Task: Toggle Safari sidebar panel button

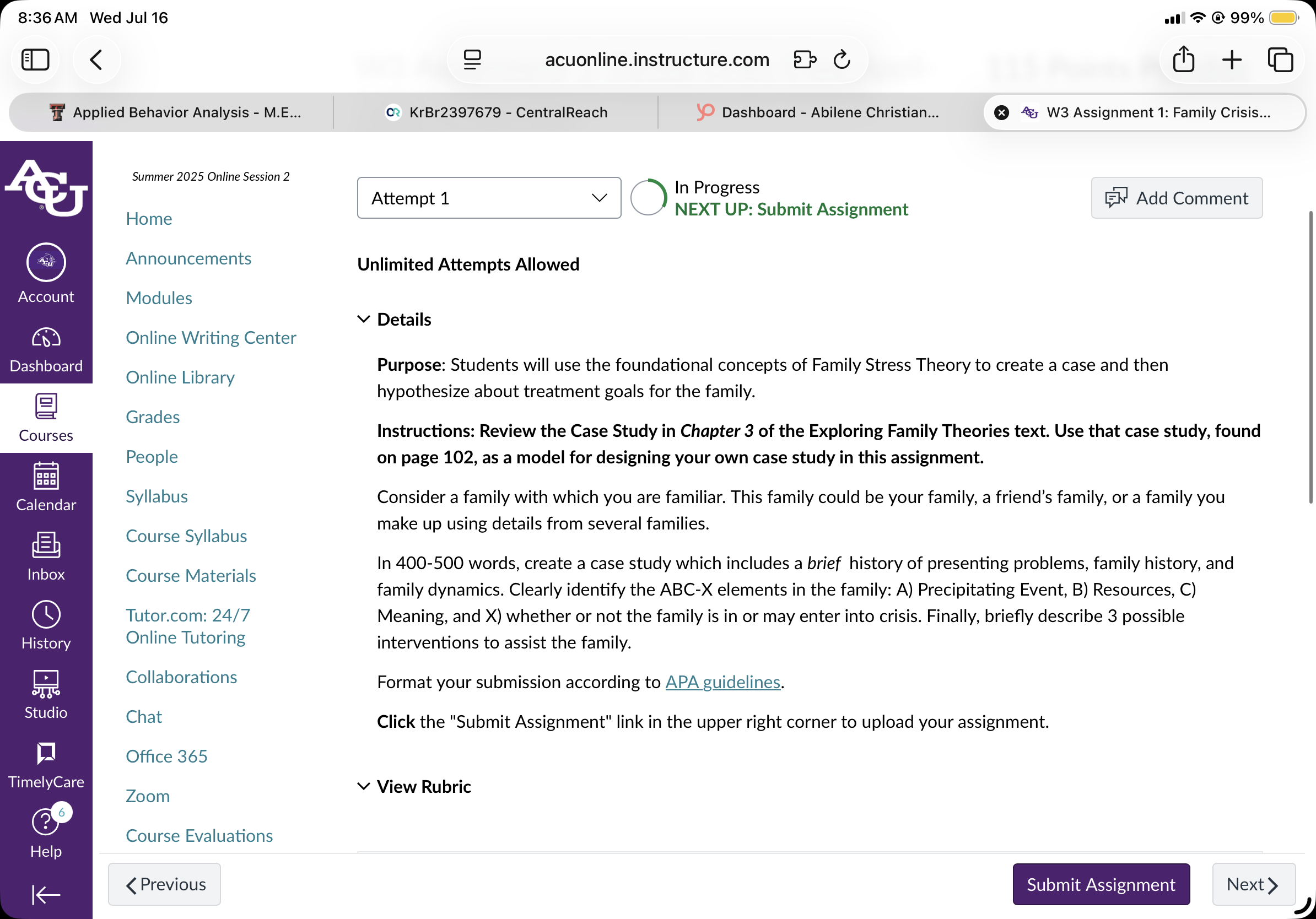Action: click(x=35, y=60)
